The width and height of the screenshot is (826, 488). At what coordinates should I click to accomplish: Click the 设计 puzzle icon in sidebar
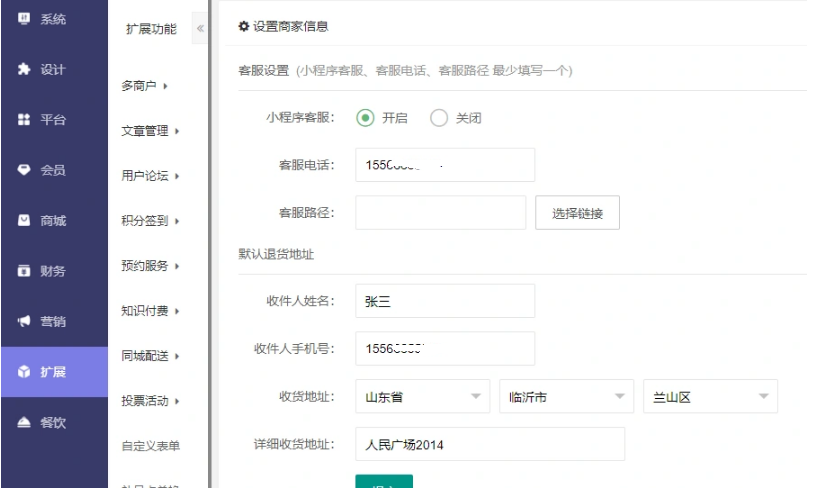[x=25, y=69]
